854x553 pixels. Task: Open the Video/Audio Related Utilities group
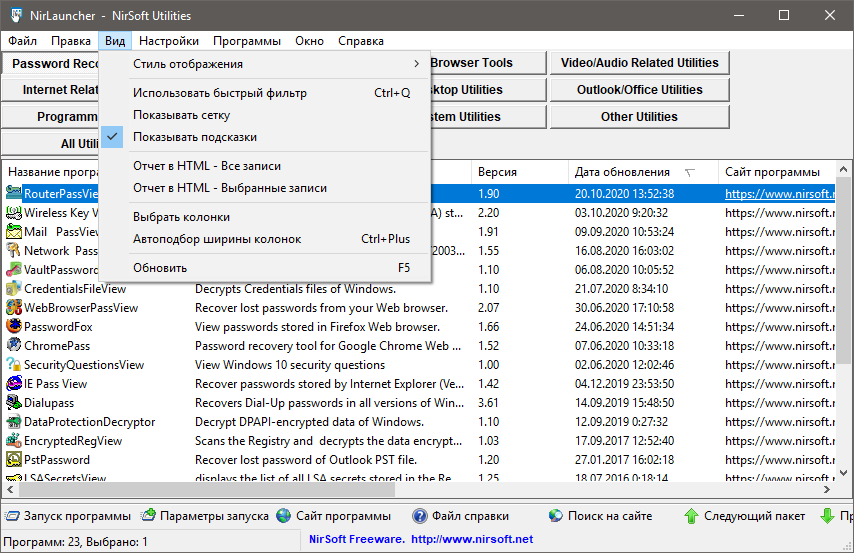point(639,62)
